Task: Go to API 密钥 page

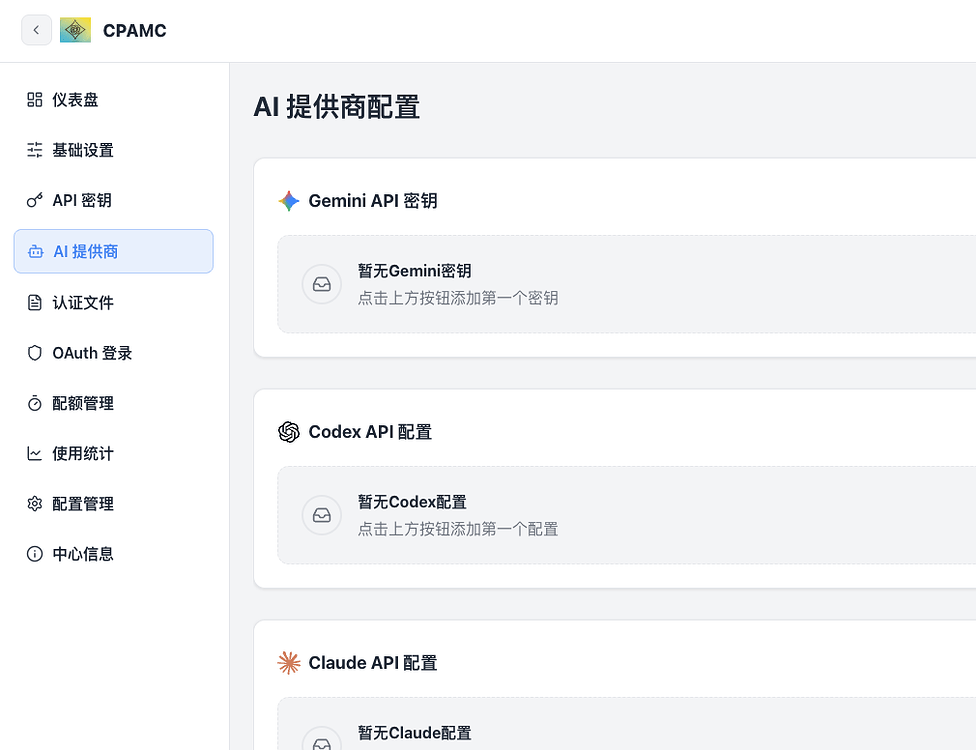Action: coord(113,200)
